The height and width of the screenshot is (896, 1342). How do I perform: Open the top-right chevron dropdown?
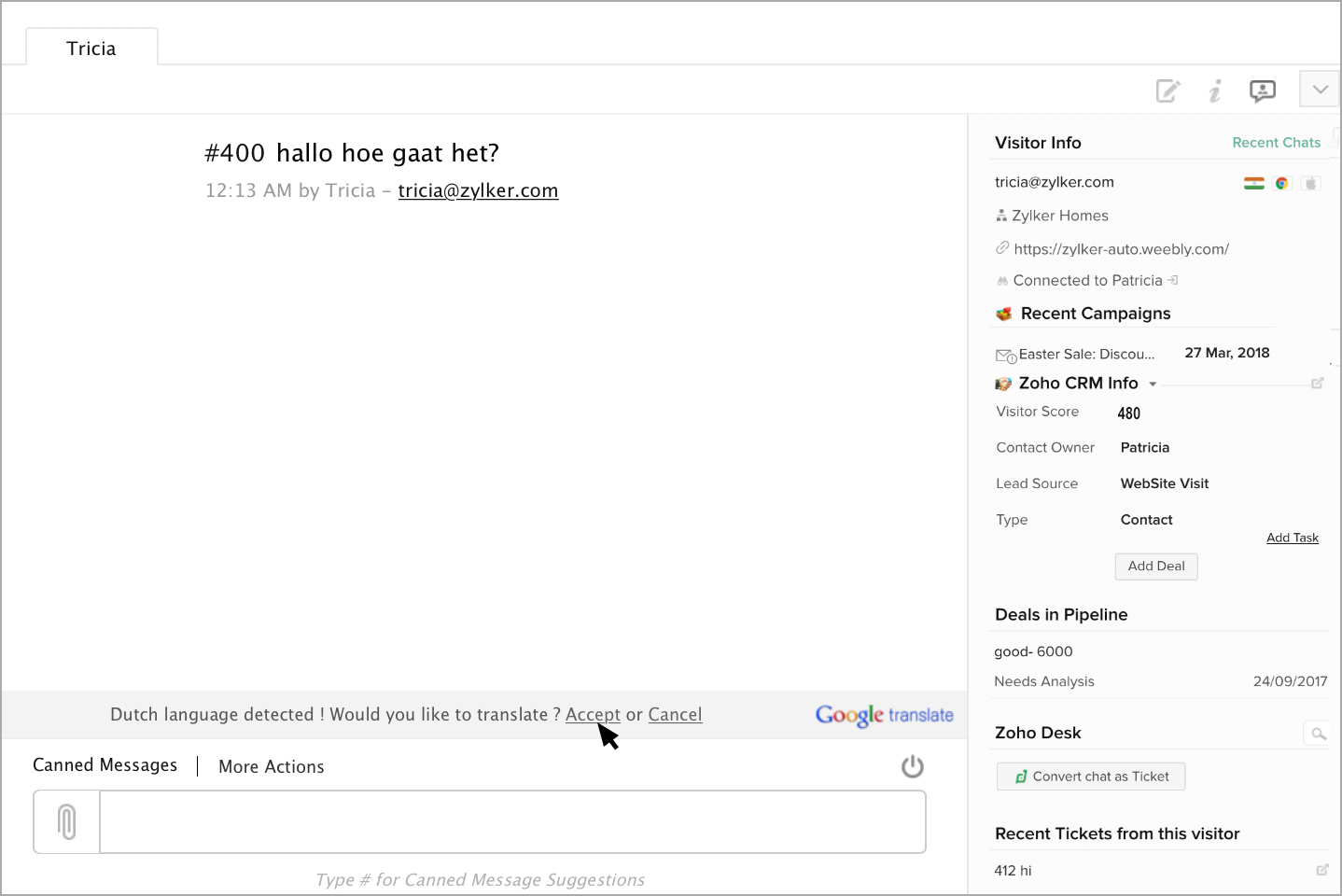coord(1320,90)
